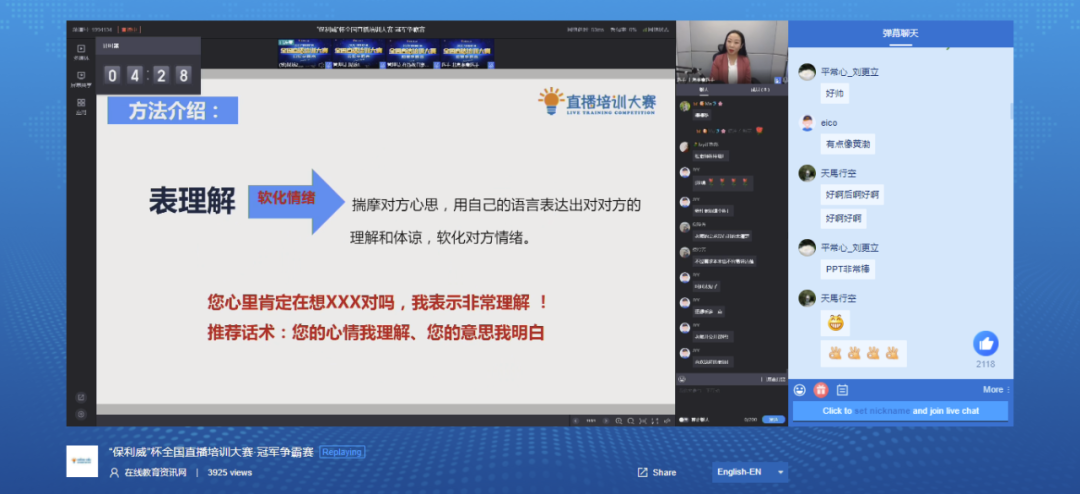Expand the More options in chat
The image size is (1080, 494).
[x=995, y=389]
